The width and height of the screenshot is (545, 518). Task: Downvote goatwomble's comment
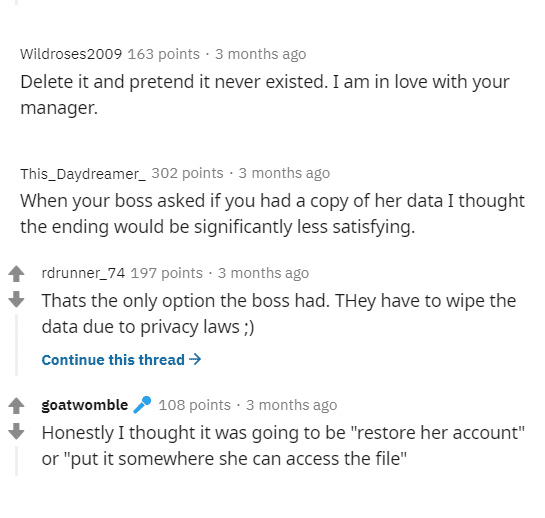tap(16, 431)
